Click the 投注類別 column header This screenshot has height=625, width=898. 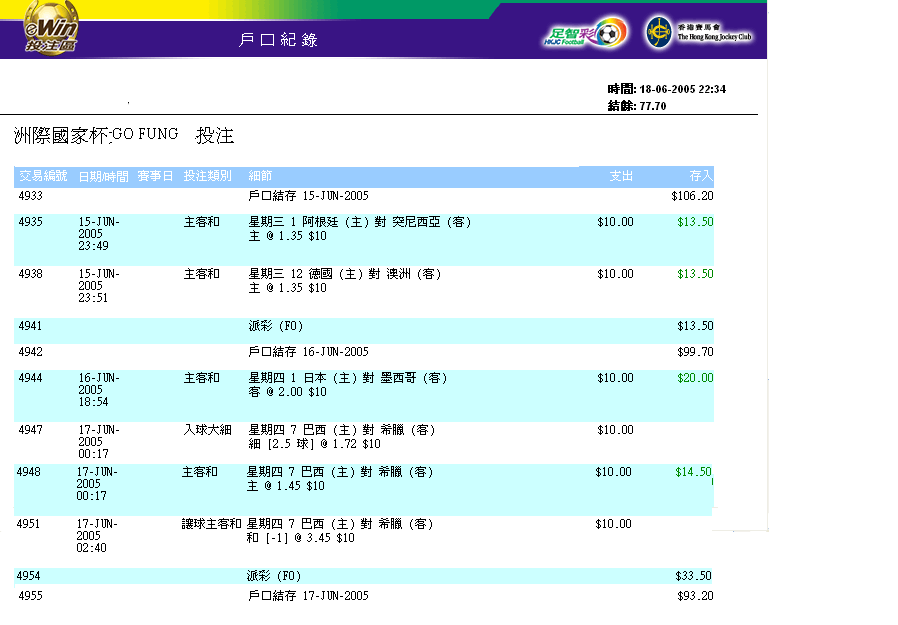click(x=207, y=176)
